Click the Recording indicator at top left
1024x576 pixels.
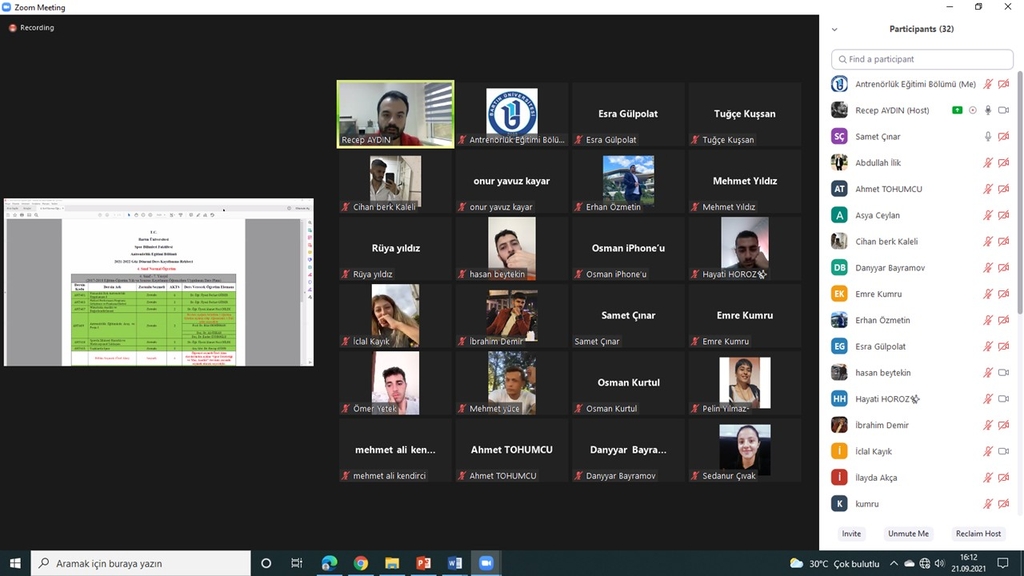tap(32, 28)
